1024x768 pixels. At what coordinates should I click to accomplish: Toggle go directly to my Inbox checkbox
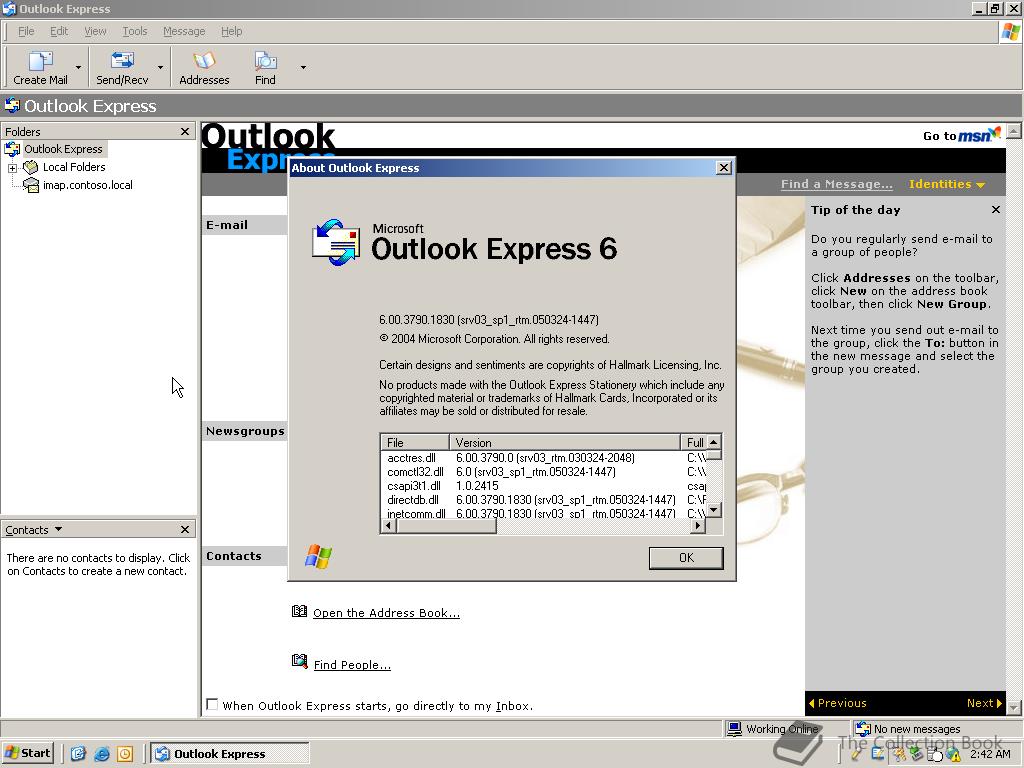[212, 704]
